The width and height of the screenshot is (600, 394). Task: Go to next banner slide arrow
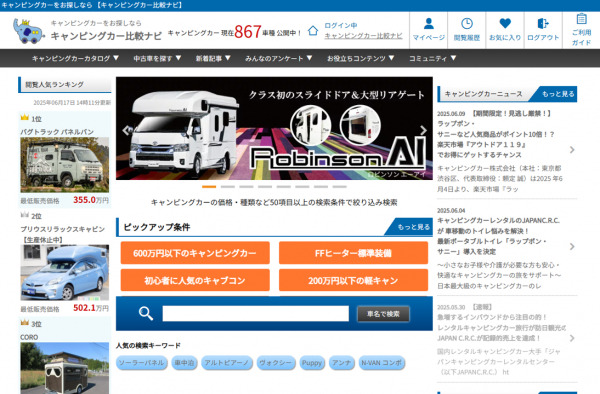[x=423, y=130]
